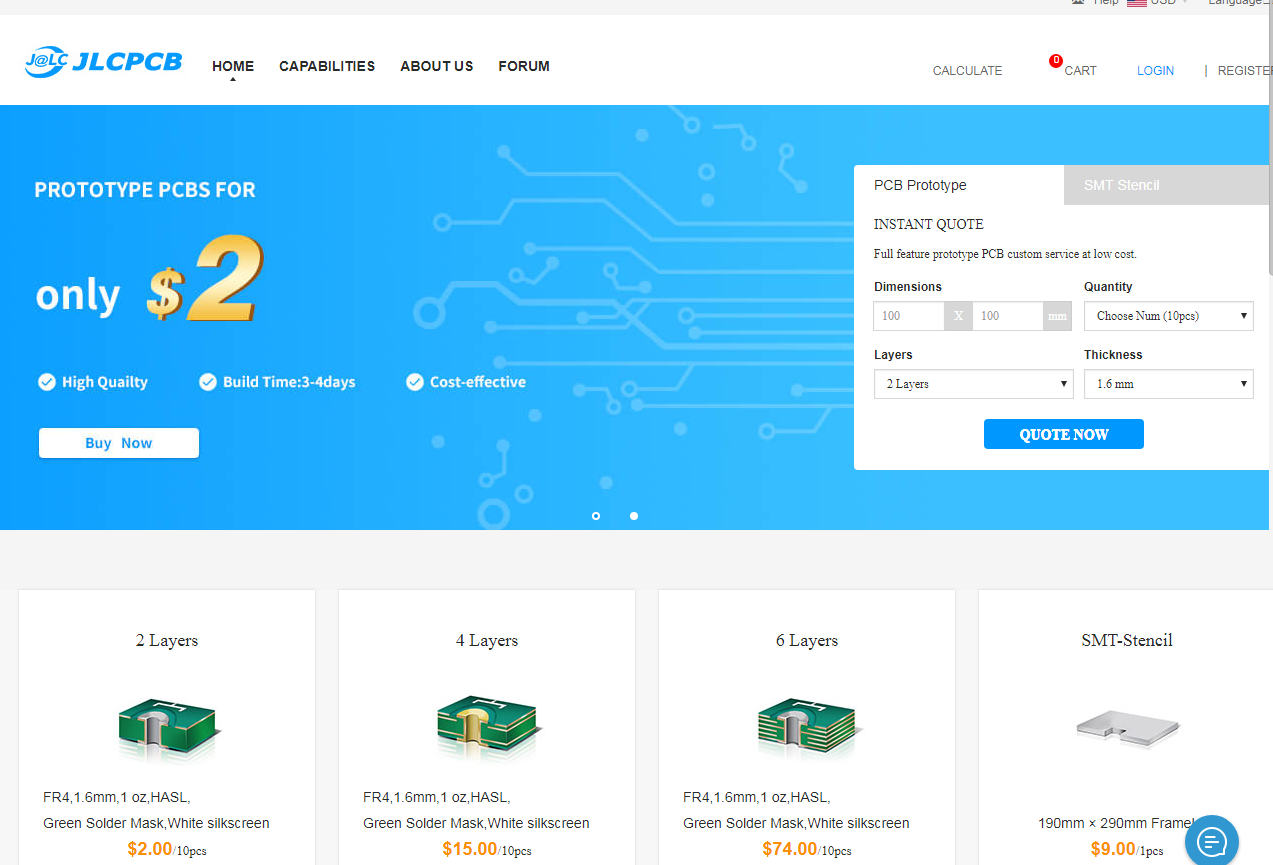Click the '2 Layers' card title

pyautogui.click(x=167, y=640)
